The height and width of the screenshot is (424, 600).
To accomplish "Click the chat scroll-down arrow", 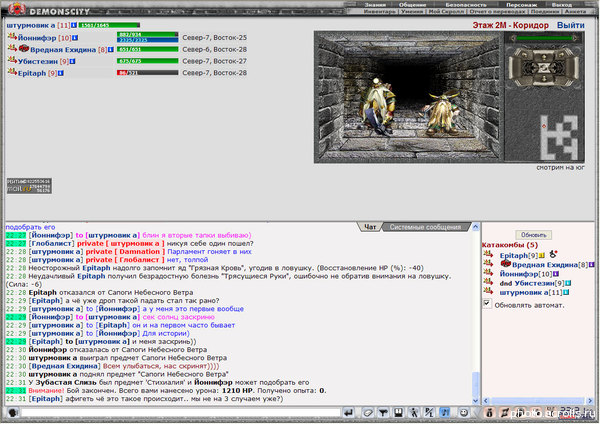I will point(476,401).
